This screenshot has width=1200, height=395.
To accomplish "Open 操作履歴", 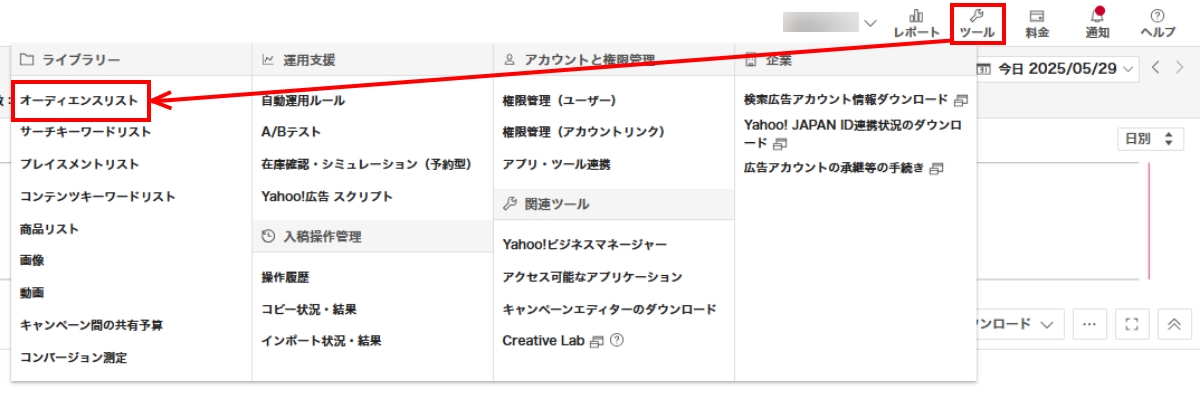I will 286,277.
